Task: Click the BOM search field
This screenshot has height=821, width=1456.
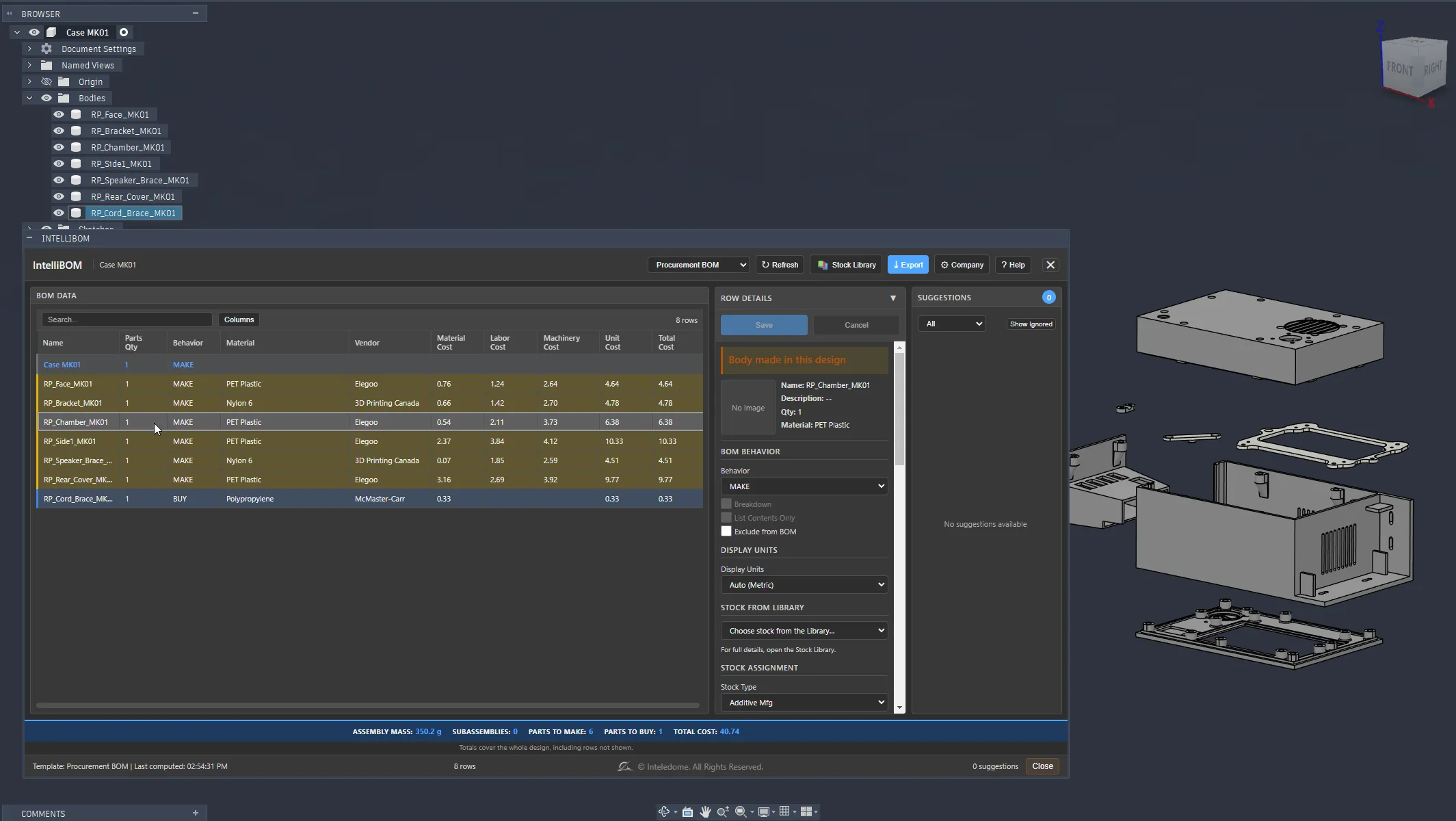Action: click(127, 320)
